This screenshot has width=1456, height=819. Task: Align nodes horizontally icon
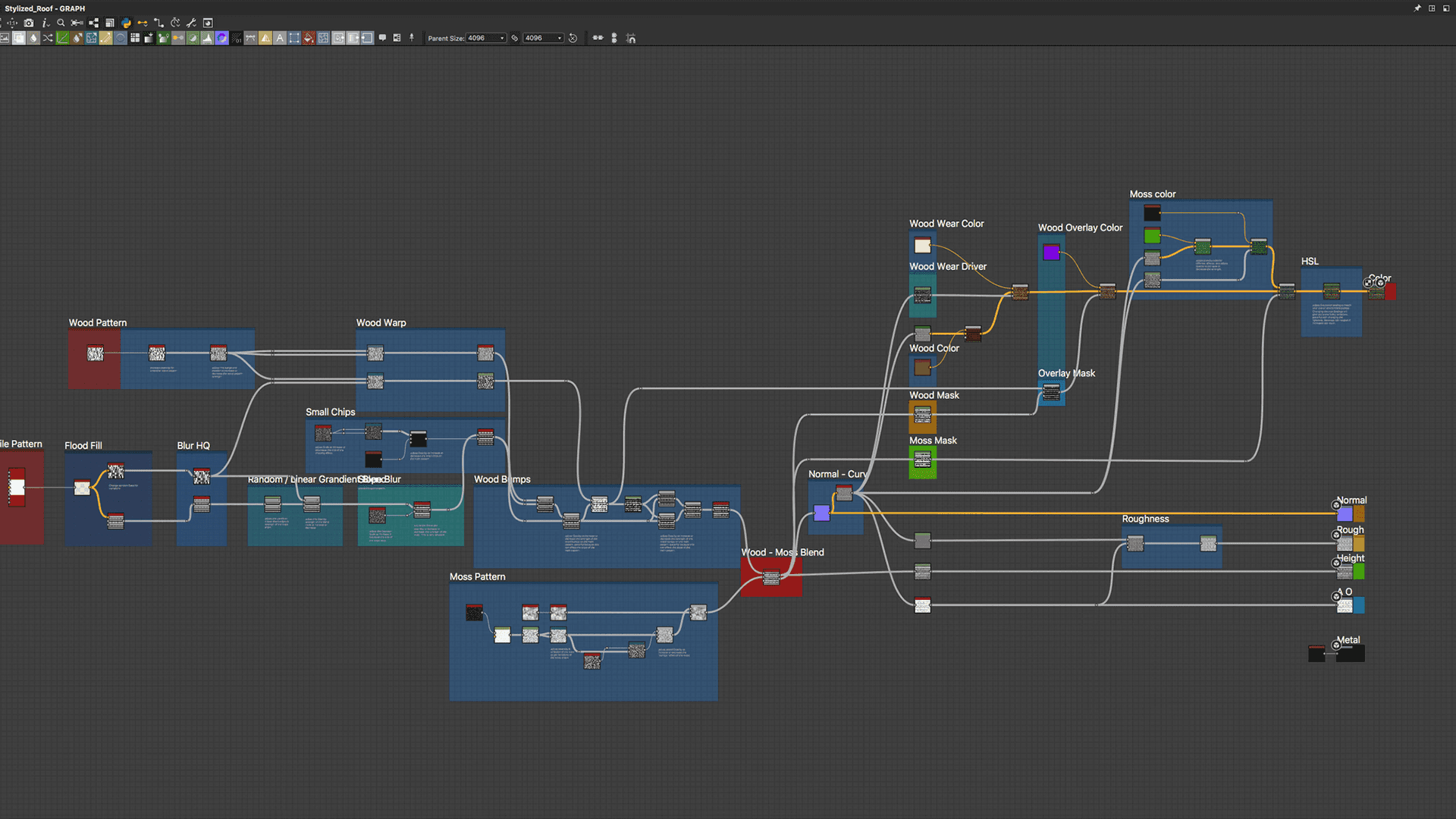(598, 38)
